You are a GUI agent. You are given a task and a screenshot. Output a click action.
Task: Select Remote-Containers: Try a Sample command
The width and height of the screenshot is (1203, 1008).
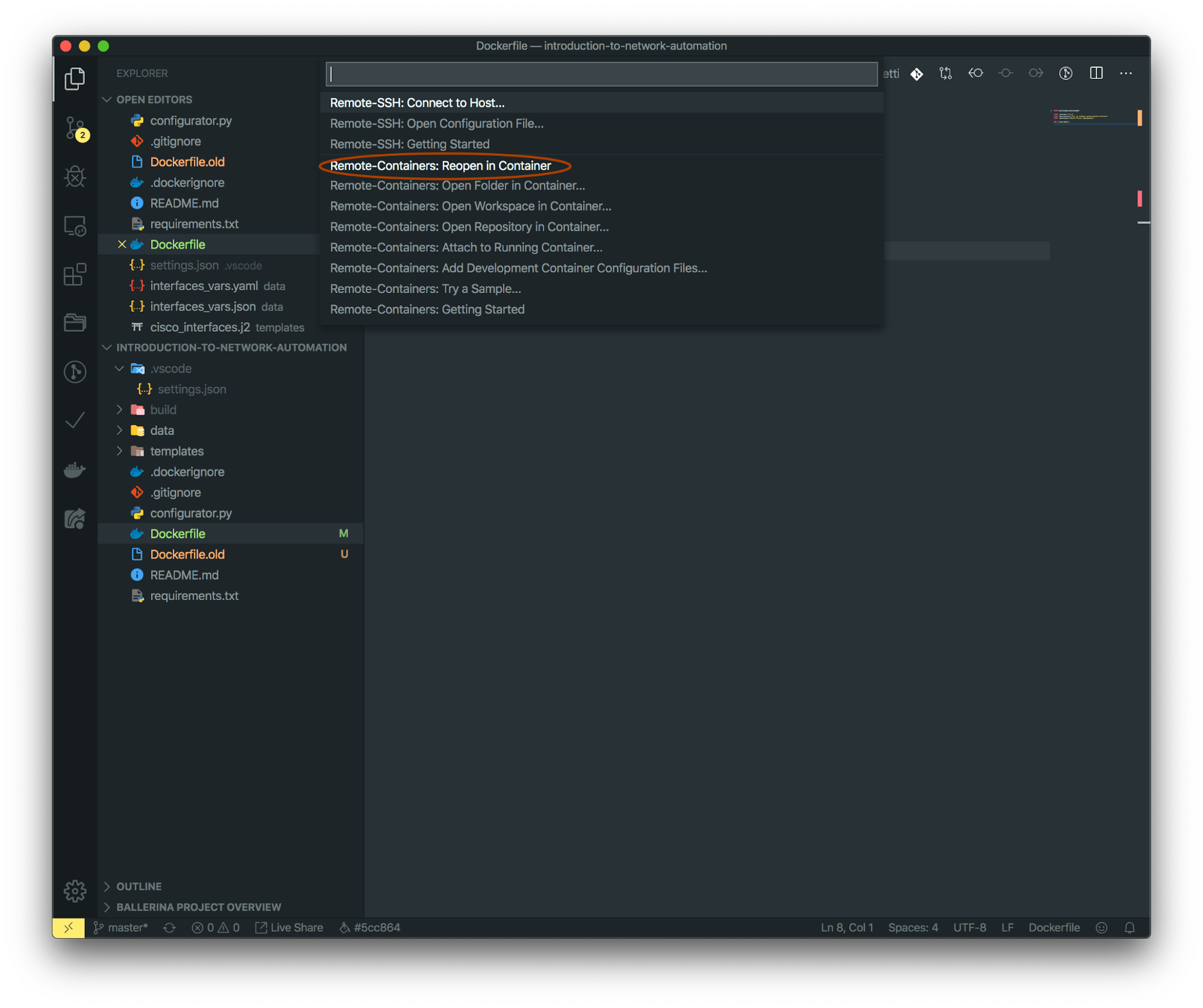(602, 289)
